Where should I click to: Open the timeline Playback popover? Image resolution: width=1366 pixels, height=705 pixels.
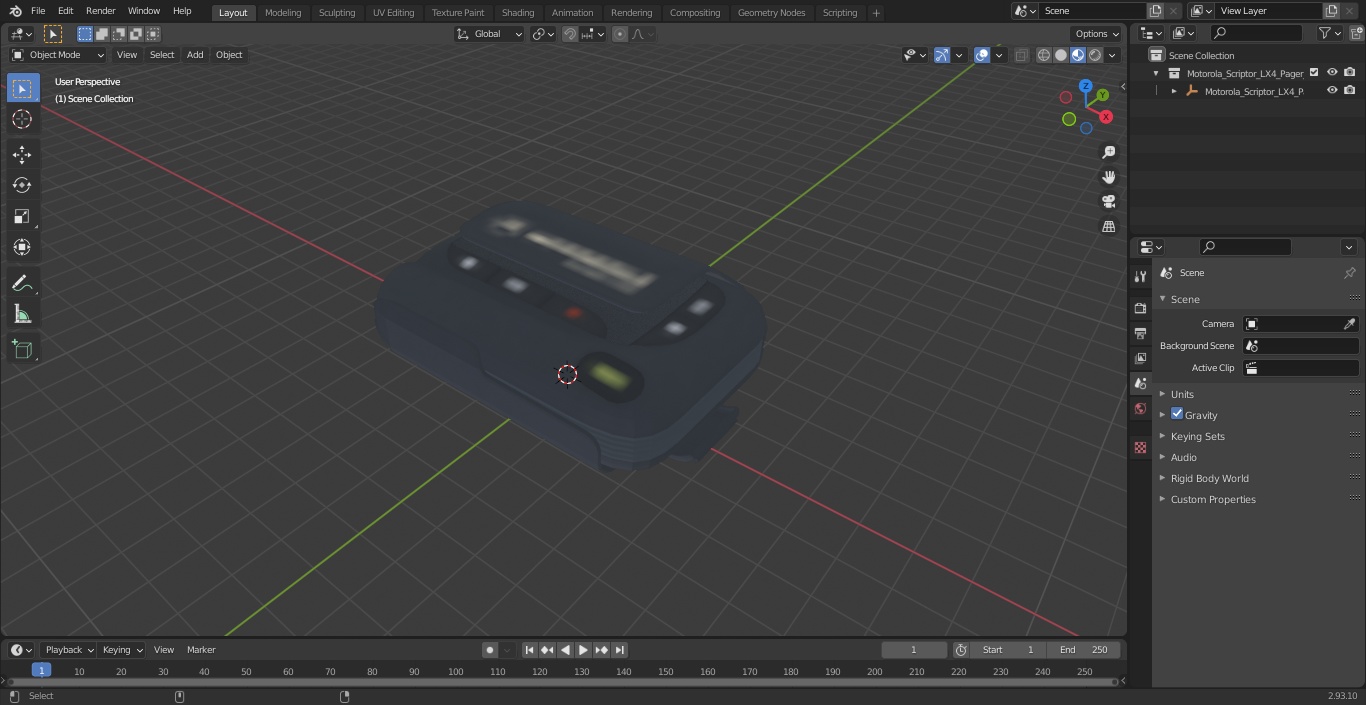(69, 650)
